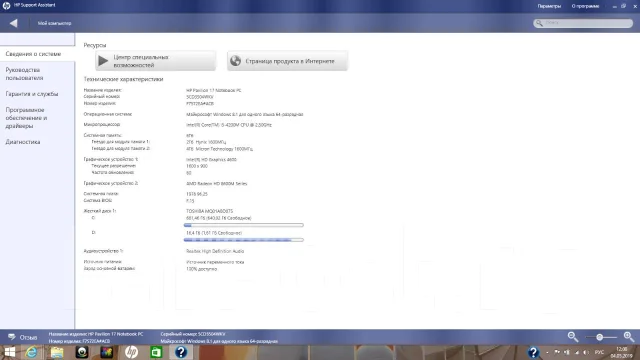Open Гарантия и службы section
The height and width of the screenshot is (360, 640).
(32, 94)
